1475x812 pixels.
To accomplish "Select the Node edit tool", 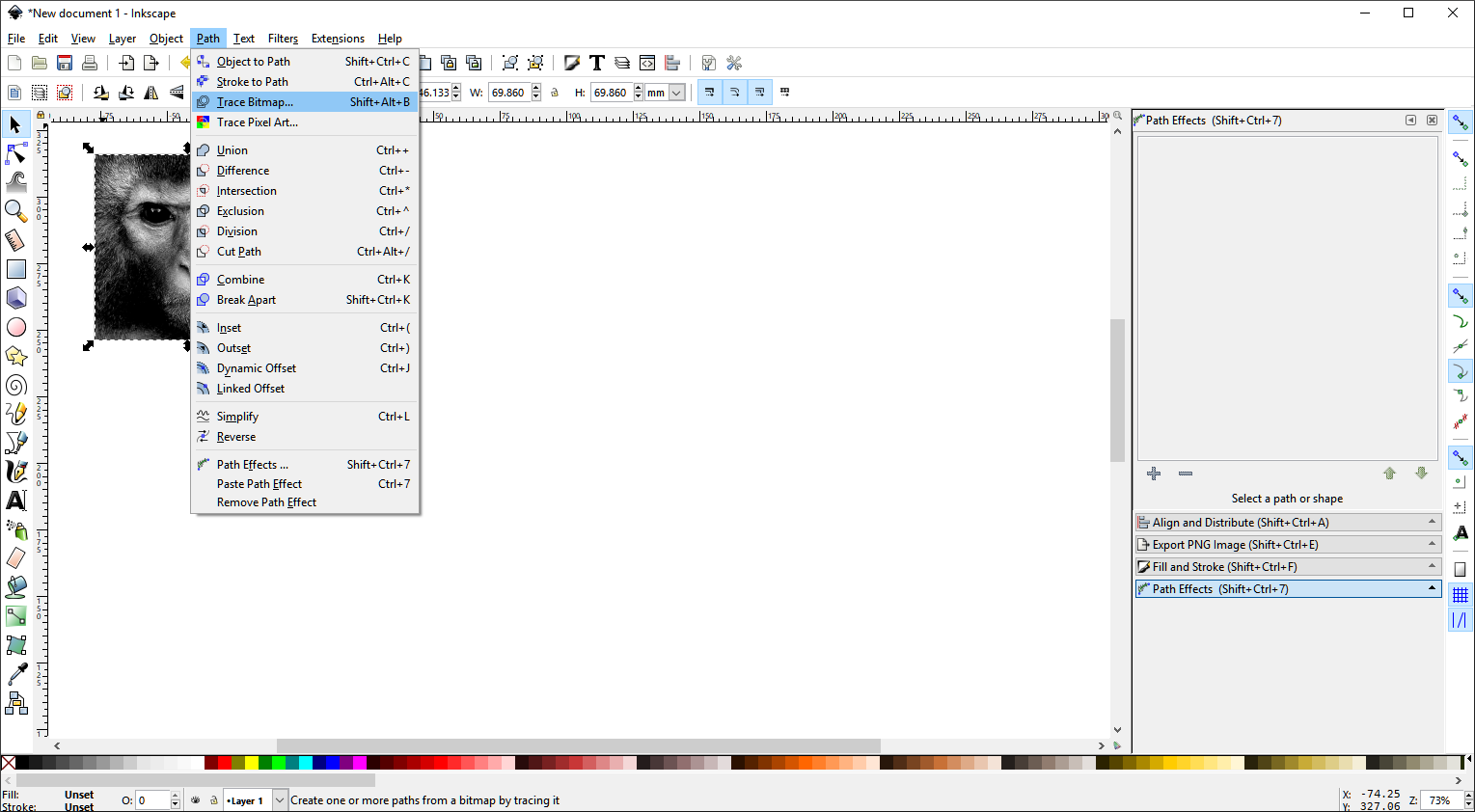I will [15, 153].
